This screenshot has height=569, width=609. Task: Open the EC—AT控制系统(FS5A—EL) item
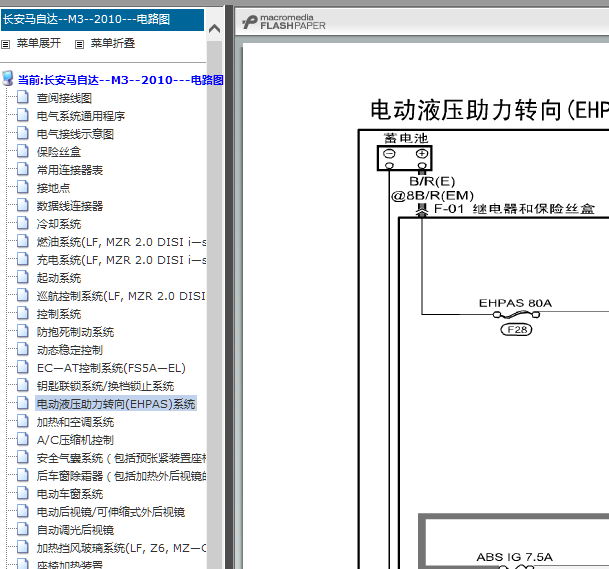tap(111, 368)
